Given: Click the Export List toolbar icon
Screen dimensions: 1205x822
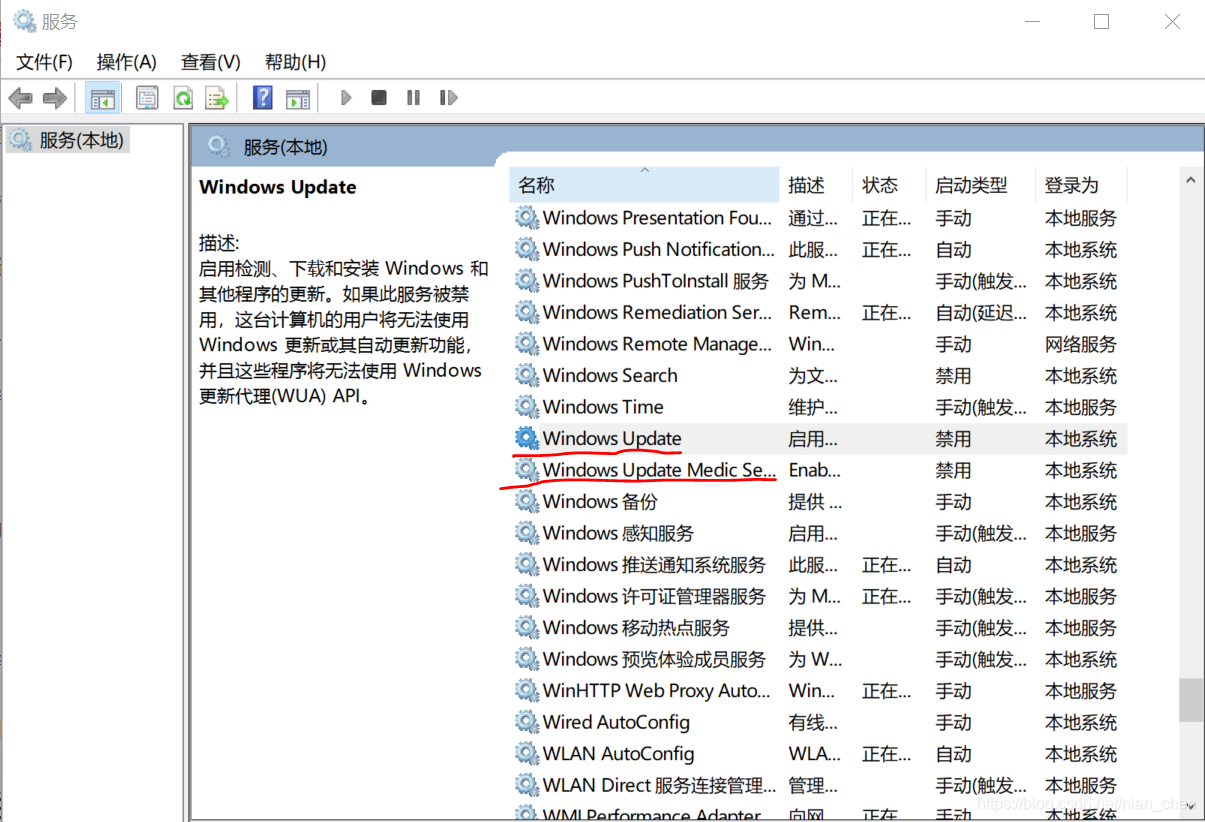Looking at the screenshot, I should (216, 98).
